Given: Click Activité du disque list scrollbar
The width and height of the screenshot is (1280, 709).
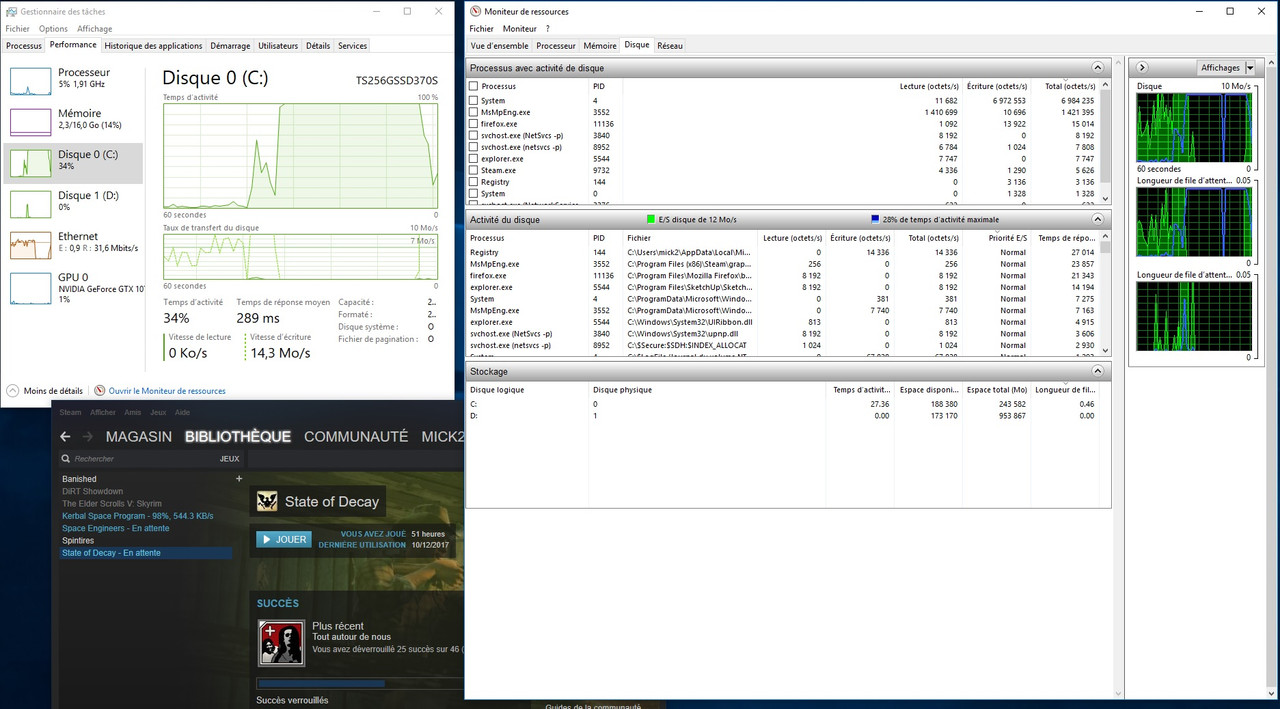Looking at the screenshot, I should (1105, 295).
